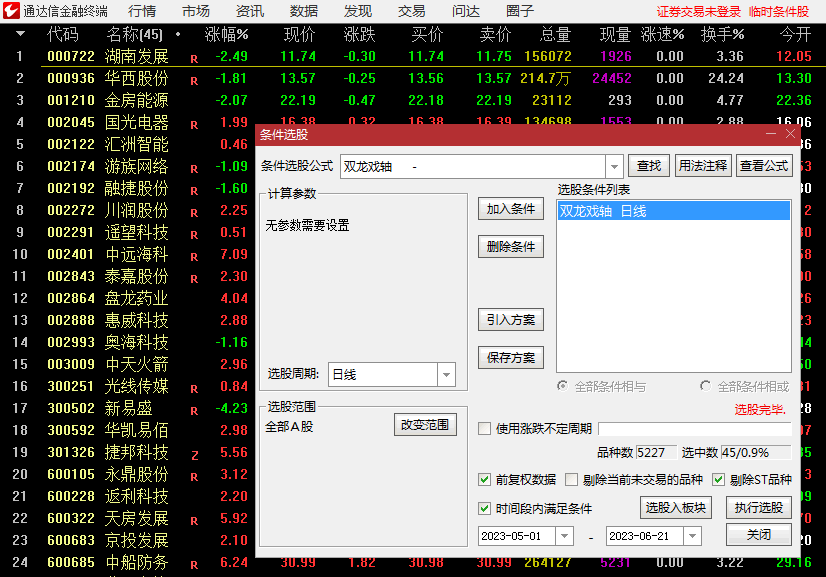
Task: Click the end date field 2023-06-21
Action: pos(644,536)
